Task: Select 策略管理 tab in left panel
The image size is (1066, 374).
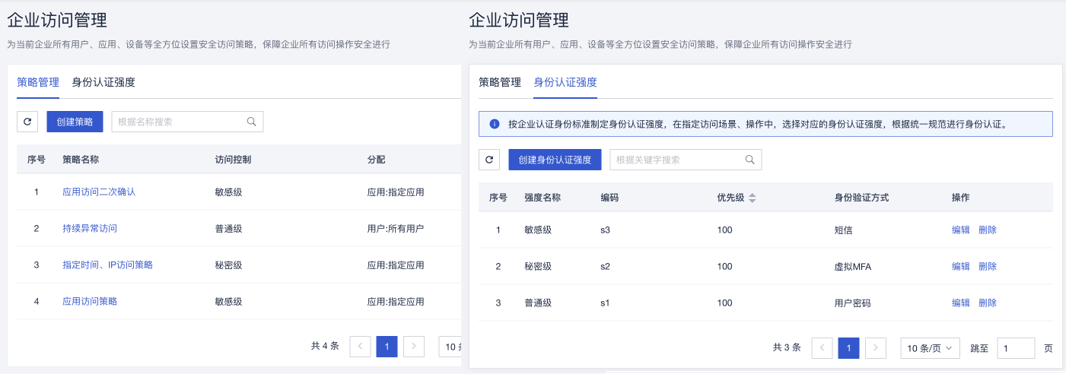Action: [x=38, y=82]
